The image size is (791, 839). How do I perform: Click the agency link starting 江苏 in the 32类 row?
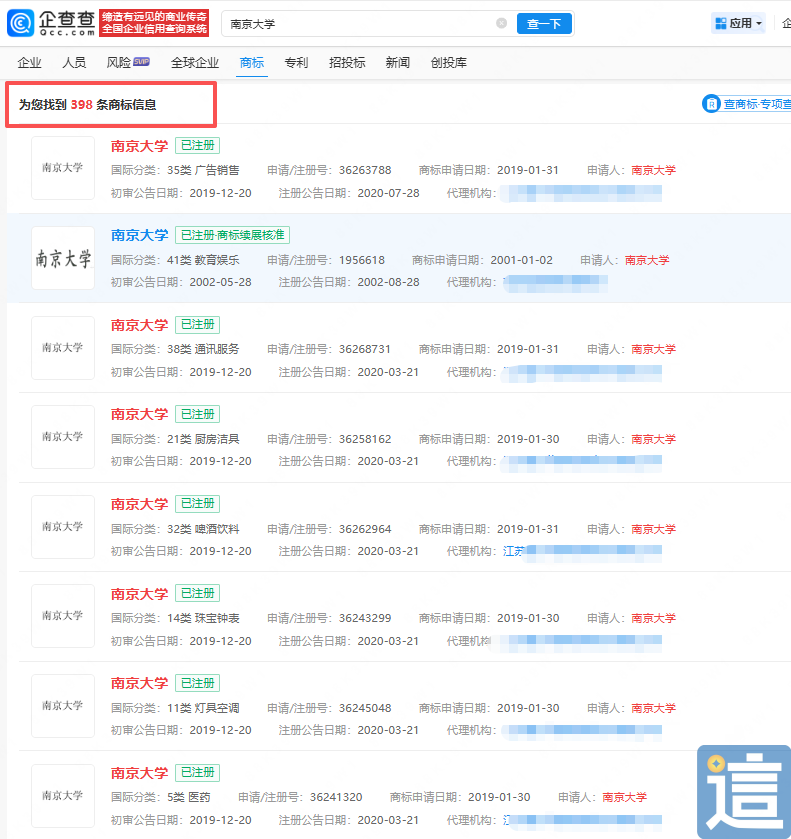click(582, 551)
